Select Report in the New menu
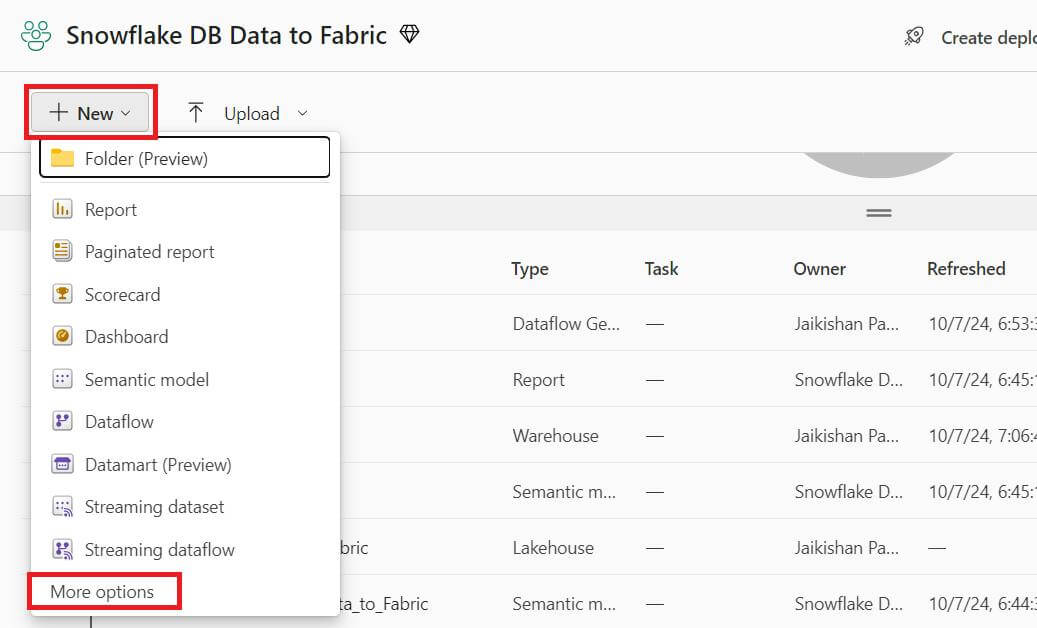The width and height of the screenshot is (1037, 628). pyautogui.click(x=185, y=210)
